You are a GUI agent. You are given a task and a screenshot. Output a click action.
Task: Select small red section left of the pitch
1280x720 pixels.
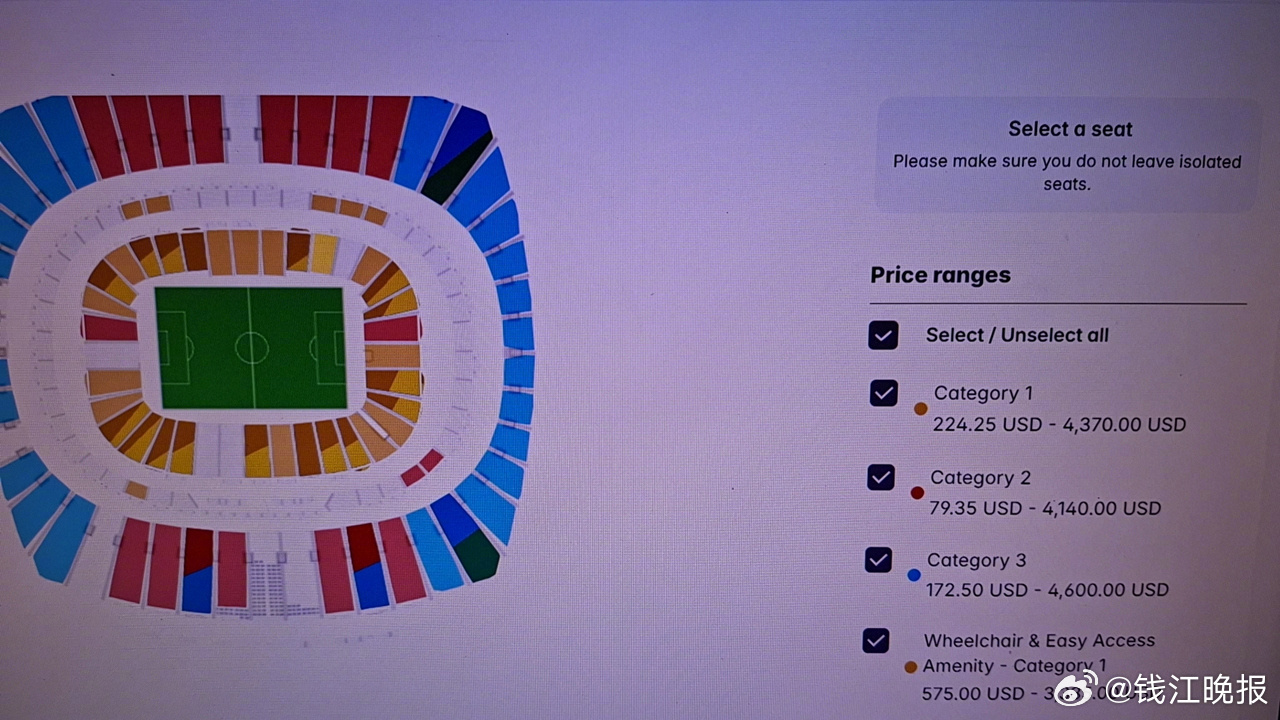point(110,328)
